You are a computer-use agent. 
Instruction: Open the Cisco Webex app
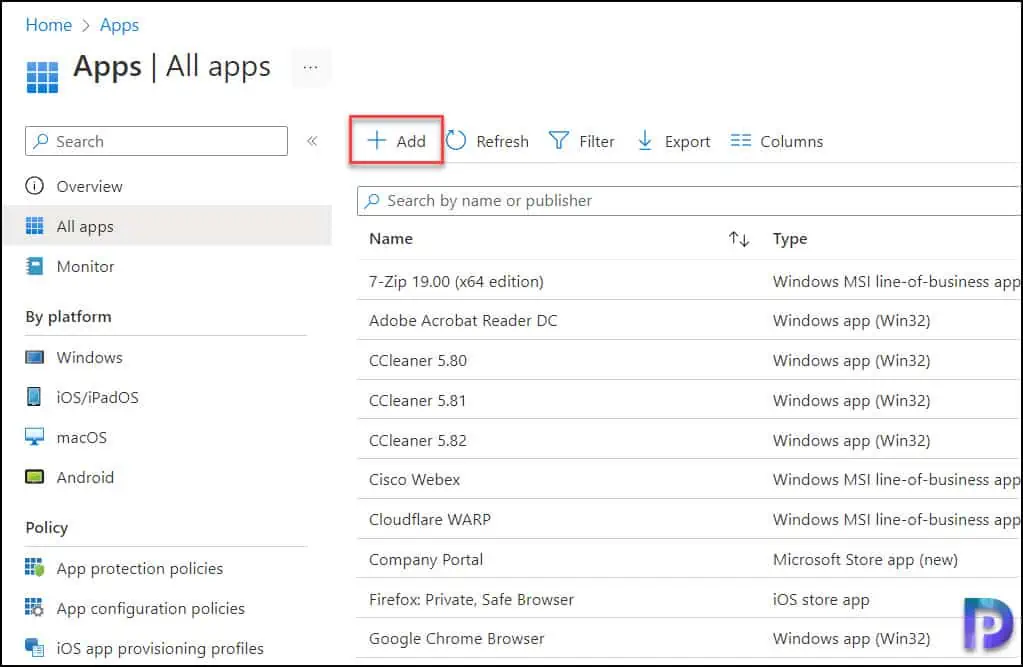click(x=414, y=480)
